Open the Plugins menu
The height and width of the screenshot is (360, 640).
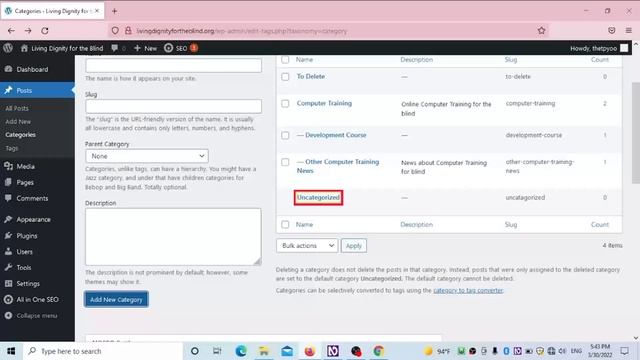27,236
